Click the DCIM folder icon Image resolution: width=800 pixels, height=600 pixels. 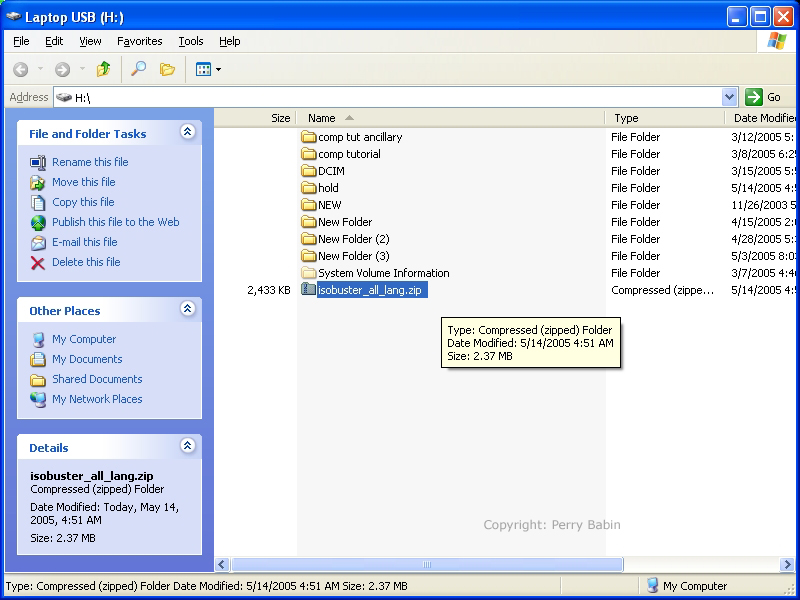(308, 171)
